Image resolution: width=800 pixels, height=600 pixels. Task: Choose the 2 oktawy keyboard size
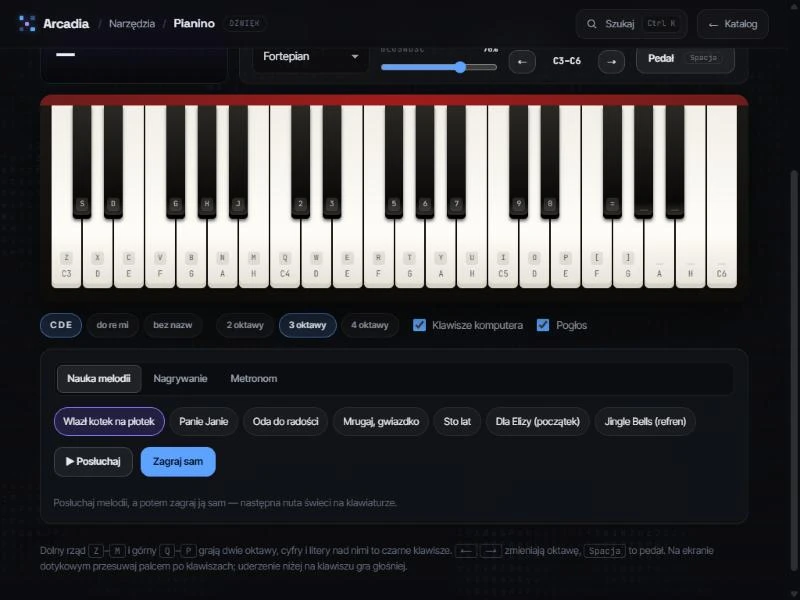coord(245,326)
